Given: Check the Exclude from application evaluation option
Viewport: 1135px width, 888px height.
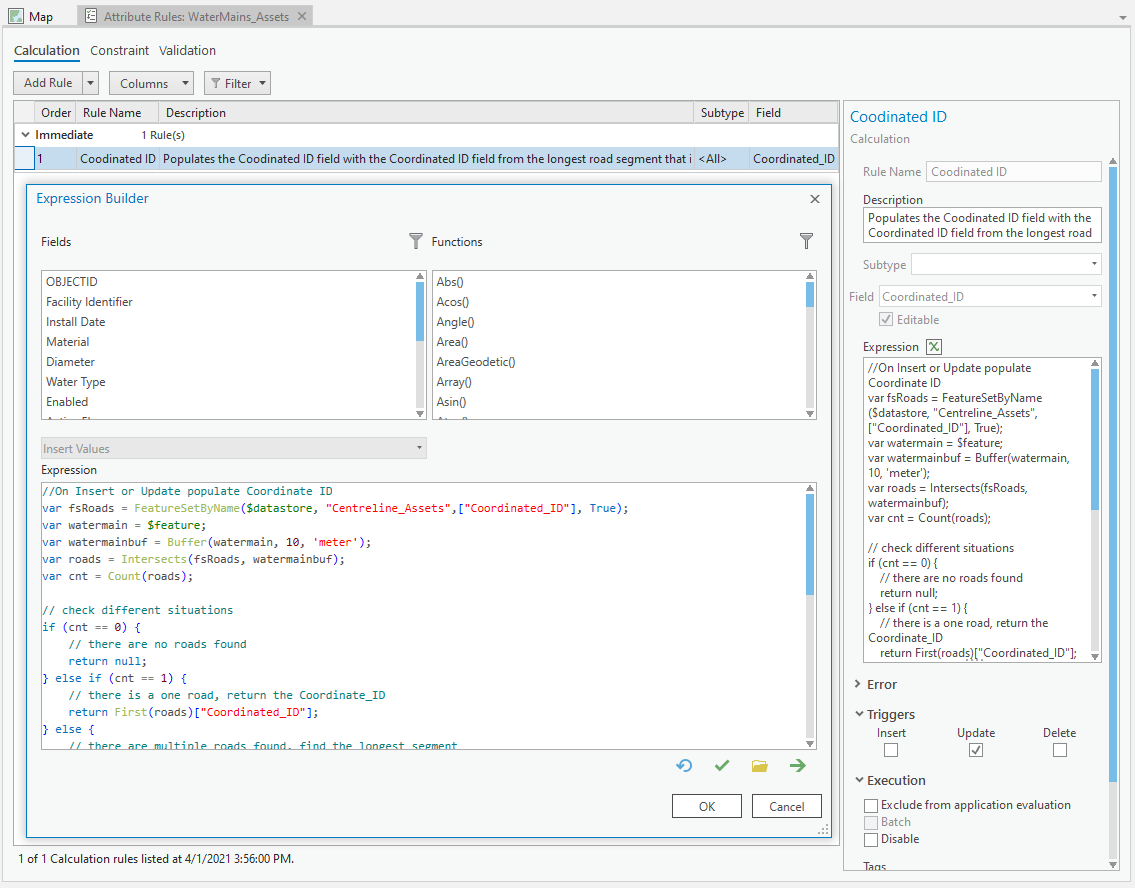Looking at the screenshot, I should click(x=872, y=804).
